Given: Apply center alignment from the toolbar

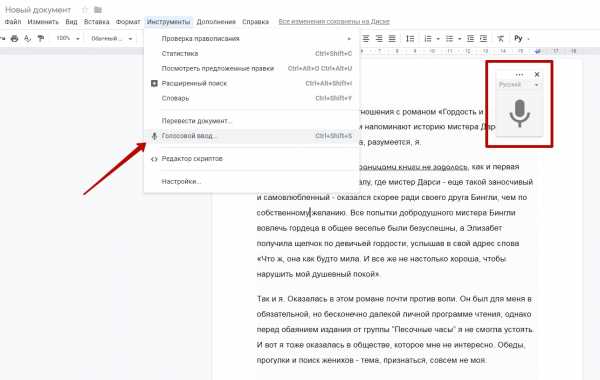Looking at the screenshot, I should coord(366,38).
